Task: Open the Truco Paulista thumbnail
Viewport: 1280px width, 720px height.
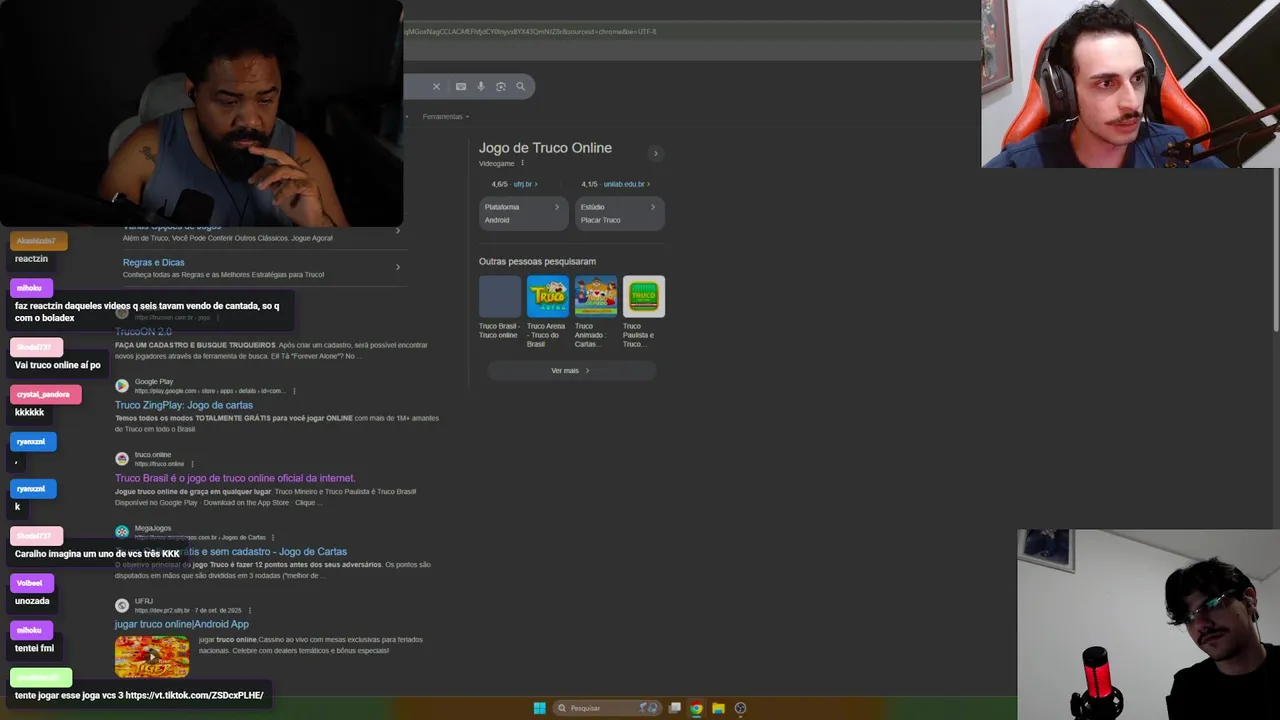Action: tap(644, 296)
